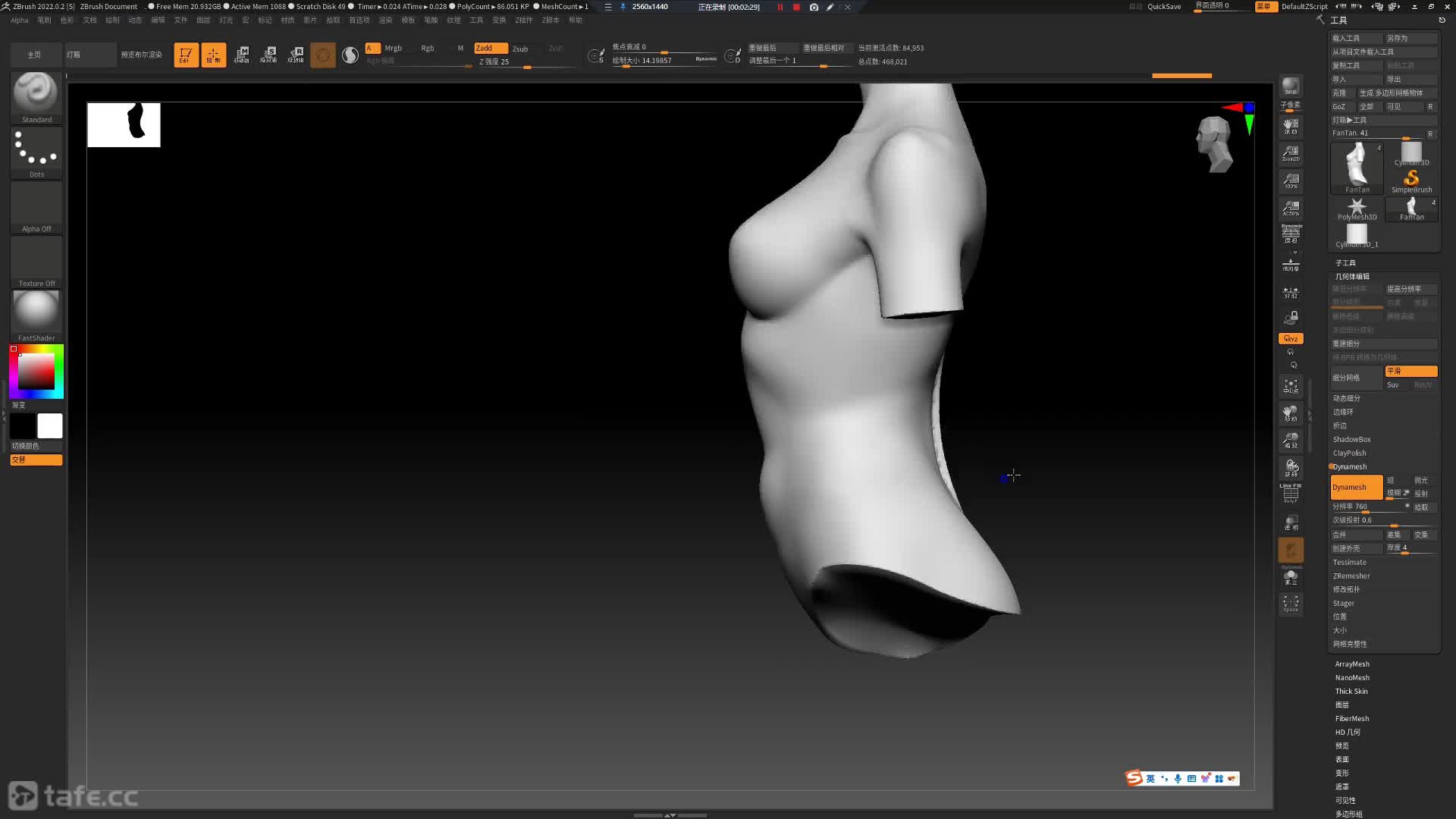
Task: Expand the ClayPolish section
Action: (x=1350, y=453)
